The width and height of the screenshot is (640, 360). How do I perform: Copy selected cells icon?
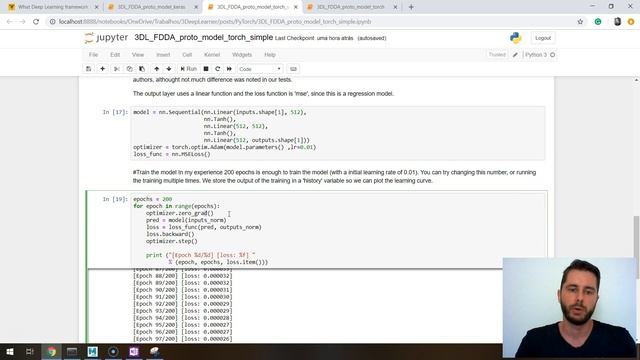click(129, 69)
